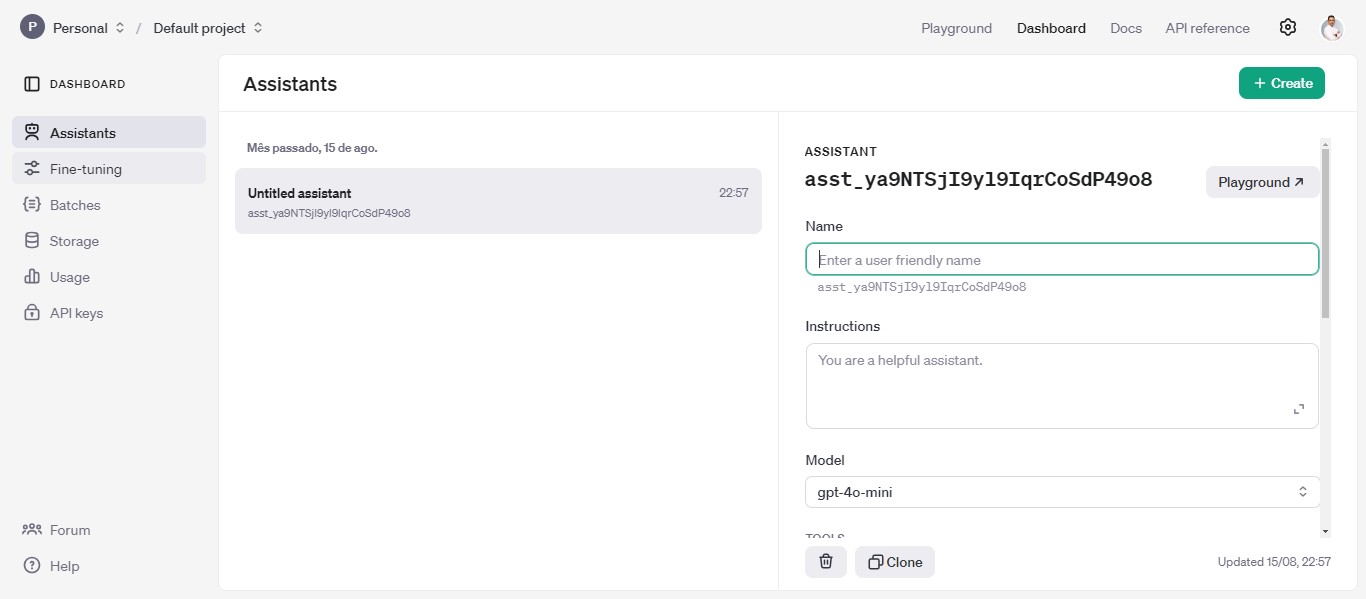1366x599 pixels.
Task: Open Usage in the sidebar
Action: pos(109,277)
